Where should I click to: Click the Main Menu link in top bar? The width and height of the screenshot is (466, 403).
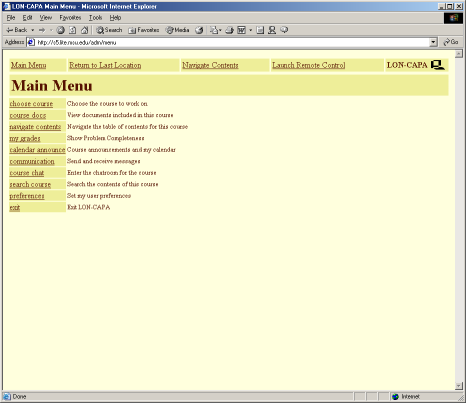[29, 65]
